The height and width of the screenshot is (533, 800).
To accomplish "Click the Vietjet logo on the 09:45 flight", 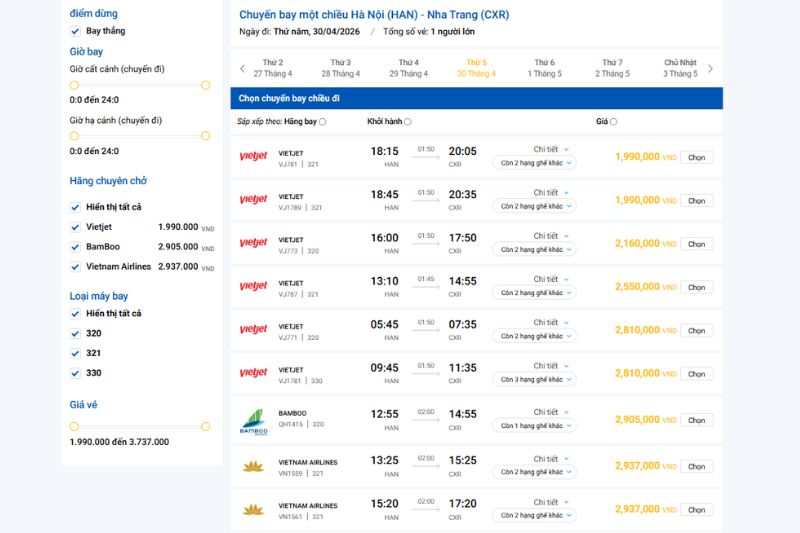I will 254,373.
